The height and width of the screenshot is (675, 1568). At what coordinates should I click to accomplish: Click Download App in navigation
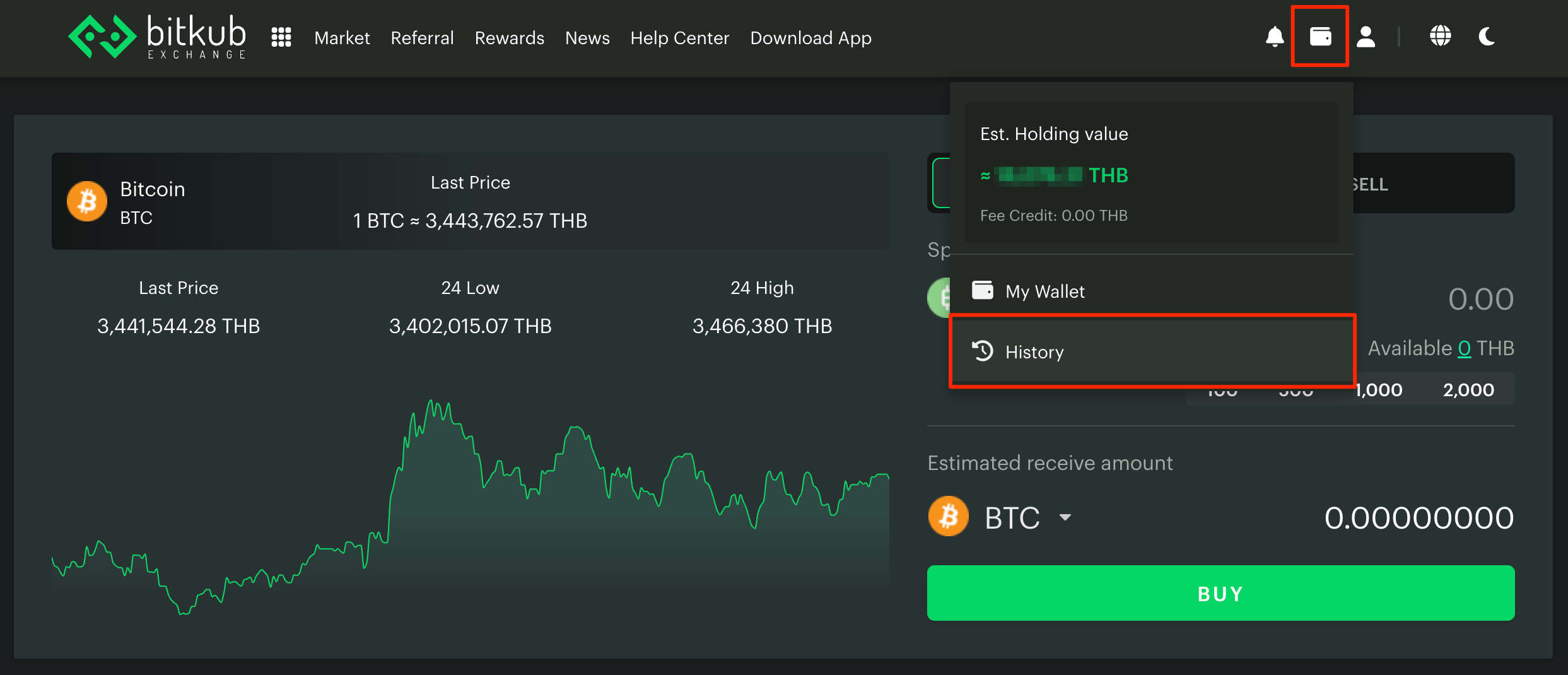point(810,38)
